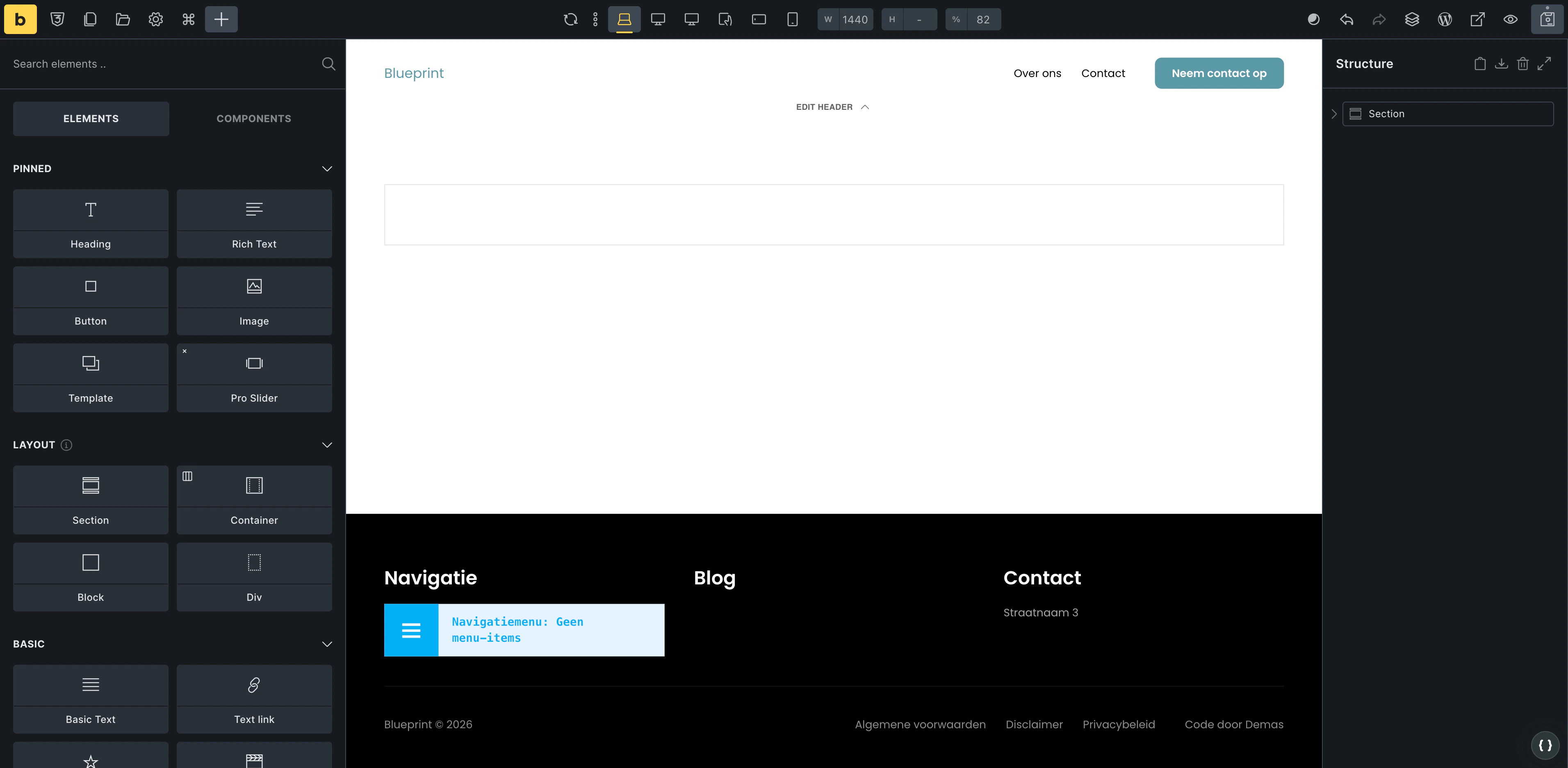Select the Elements tab
Screen dimensions: 1568x768
91,119
